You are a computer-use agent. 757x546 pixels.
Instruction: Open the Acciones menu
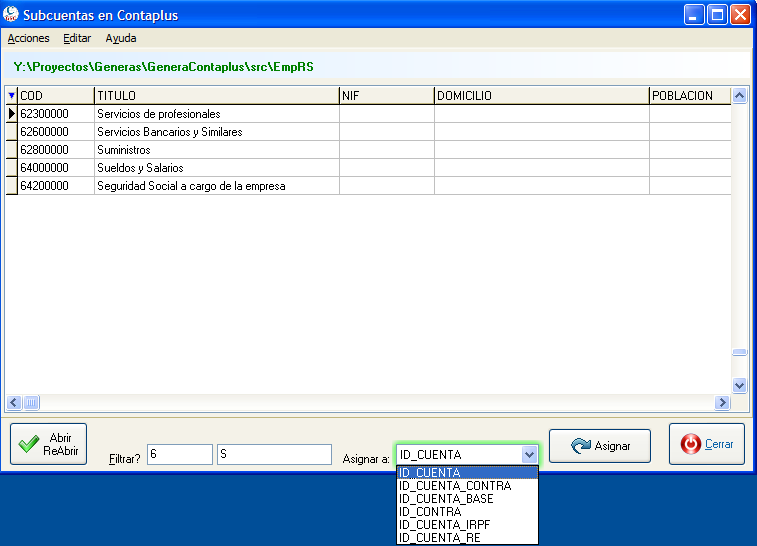28,38
